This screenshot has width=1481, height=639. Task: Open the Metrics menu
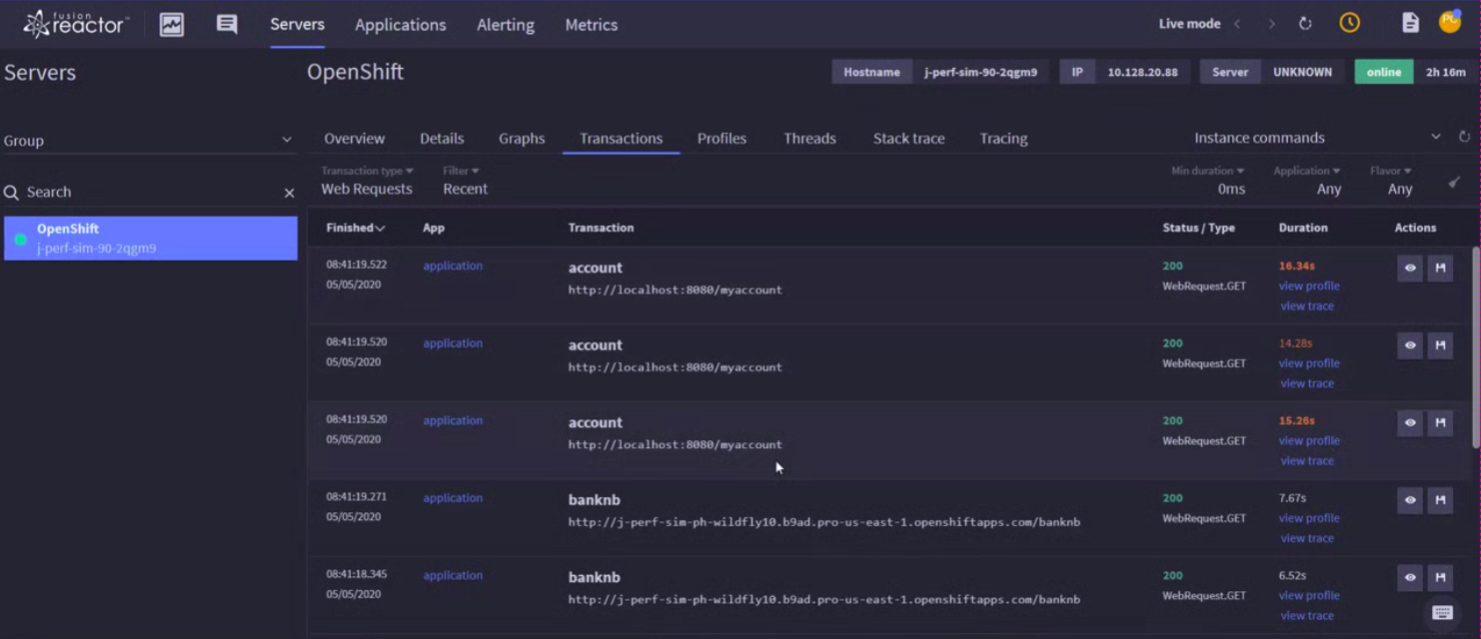(x=591, y=25)
